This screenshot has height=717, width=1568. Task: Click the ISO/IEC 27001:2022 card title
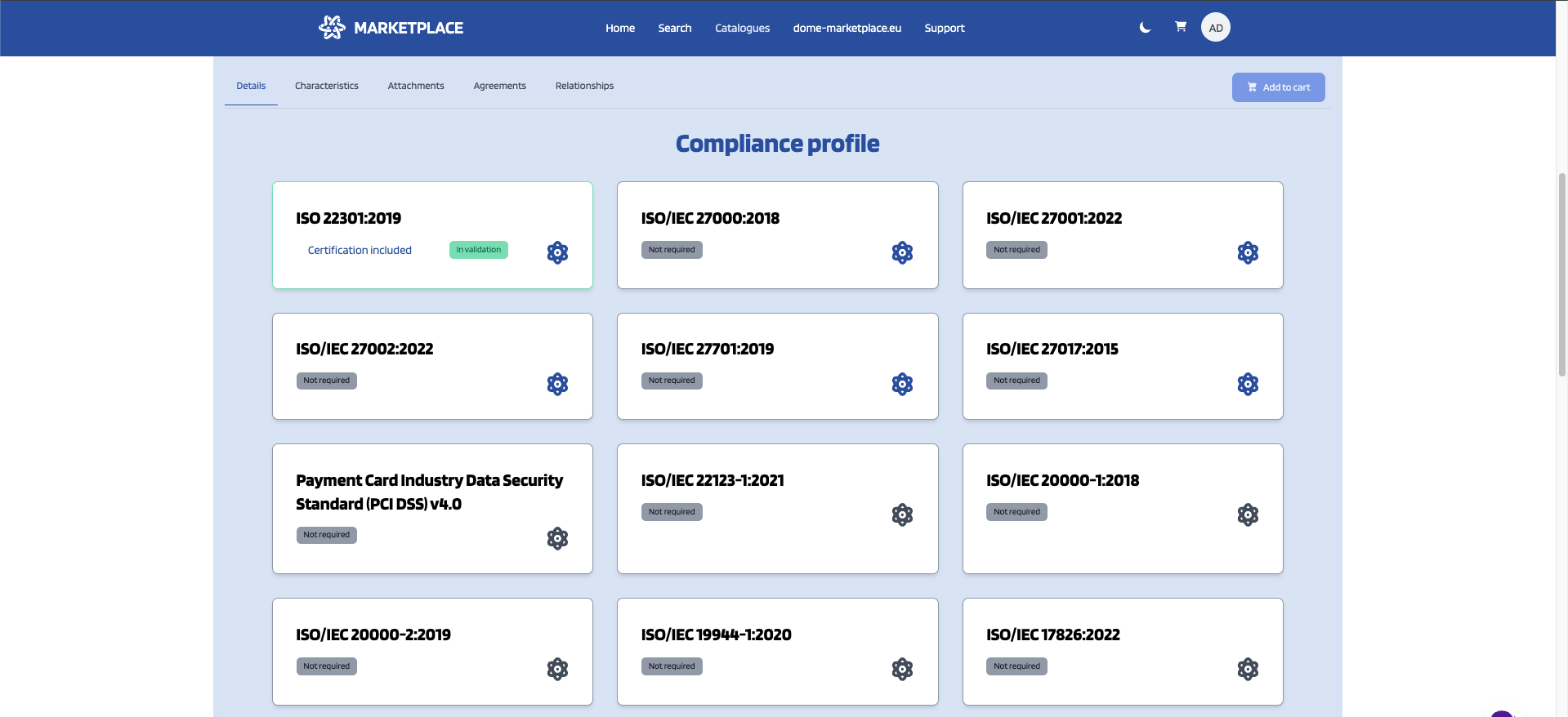[1054, 218]
